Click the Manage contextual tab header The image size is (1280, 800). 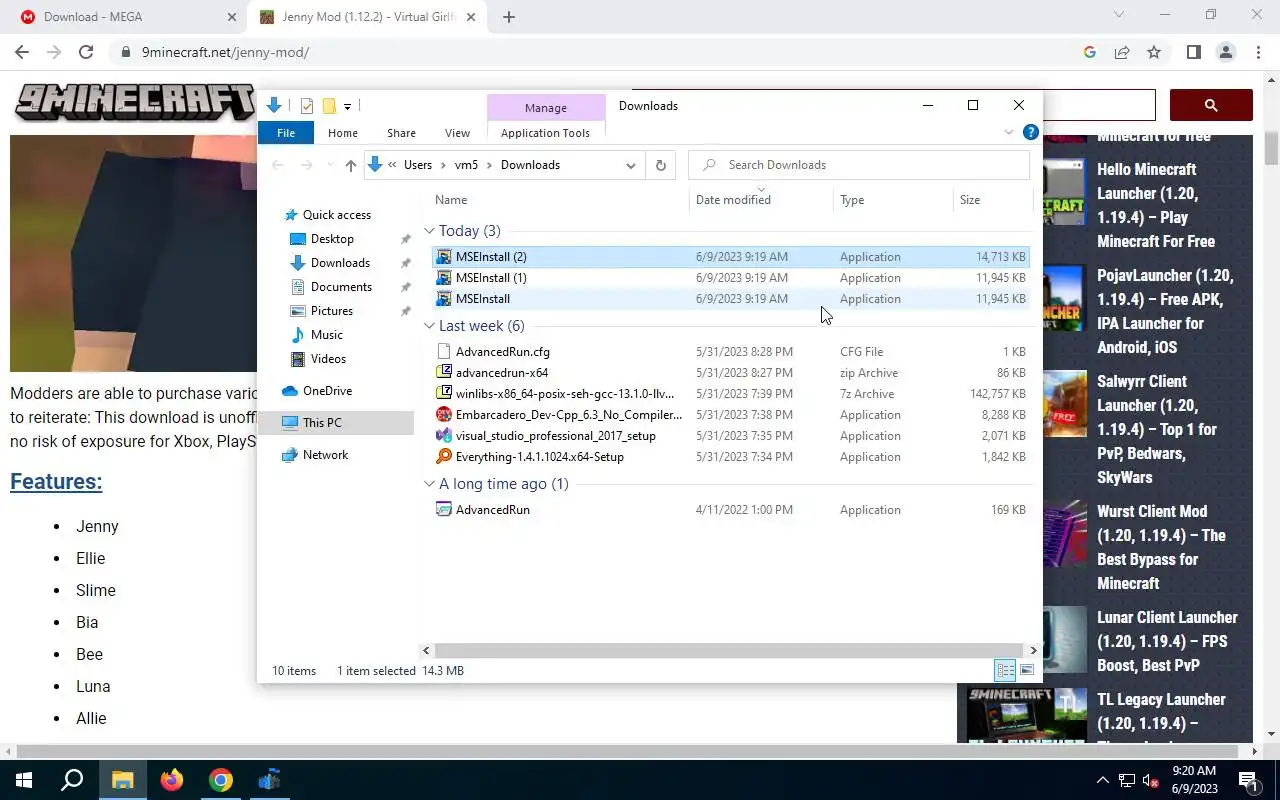(x=546, y=108)
